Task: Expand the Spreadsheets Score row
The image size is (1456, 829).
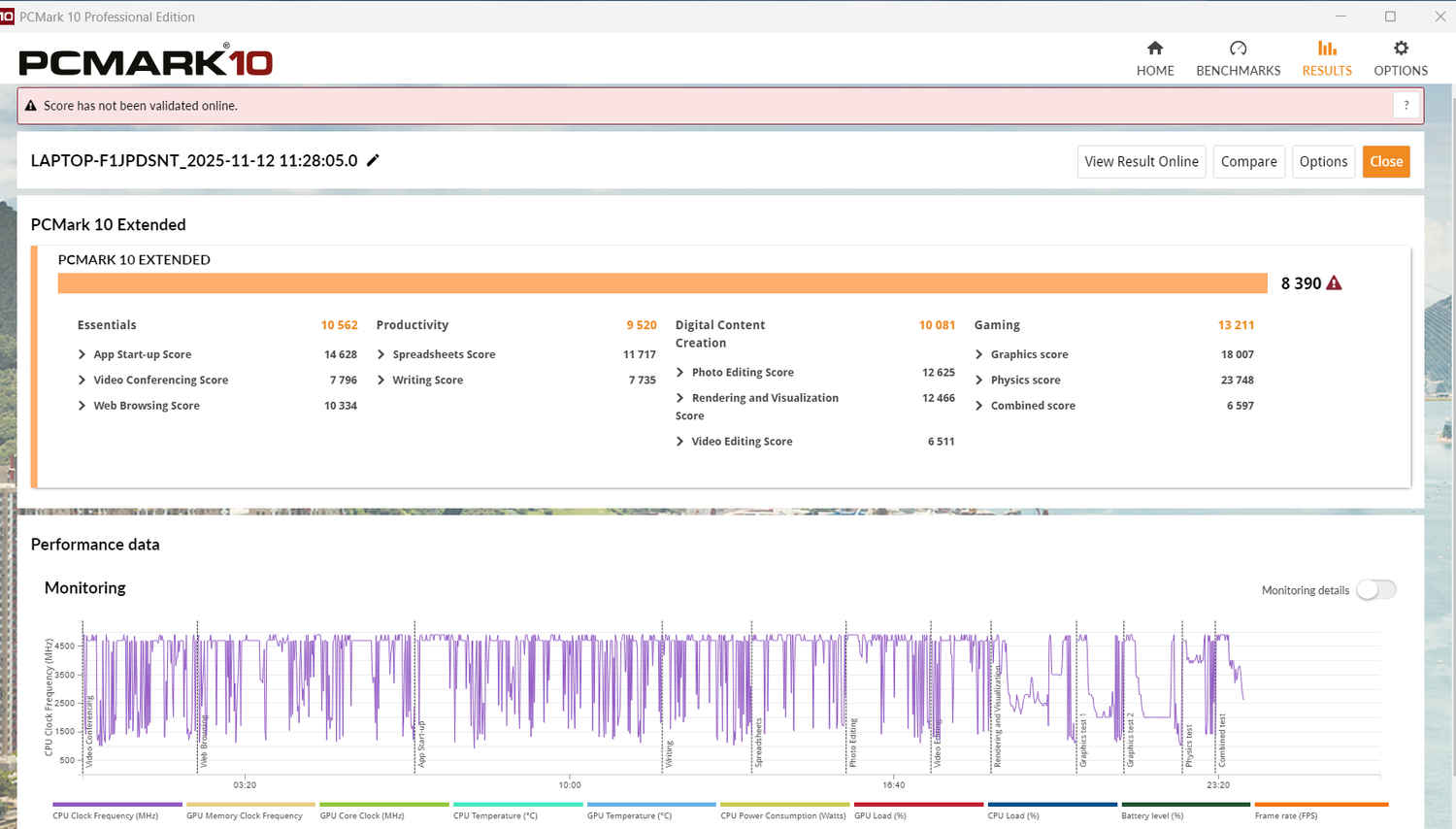Action: pos(381,354)
